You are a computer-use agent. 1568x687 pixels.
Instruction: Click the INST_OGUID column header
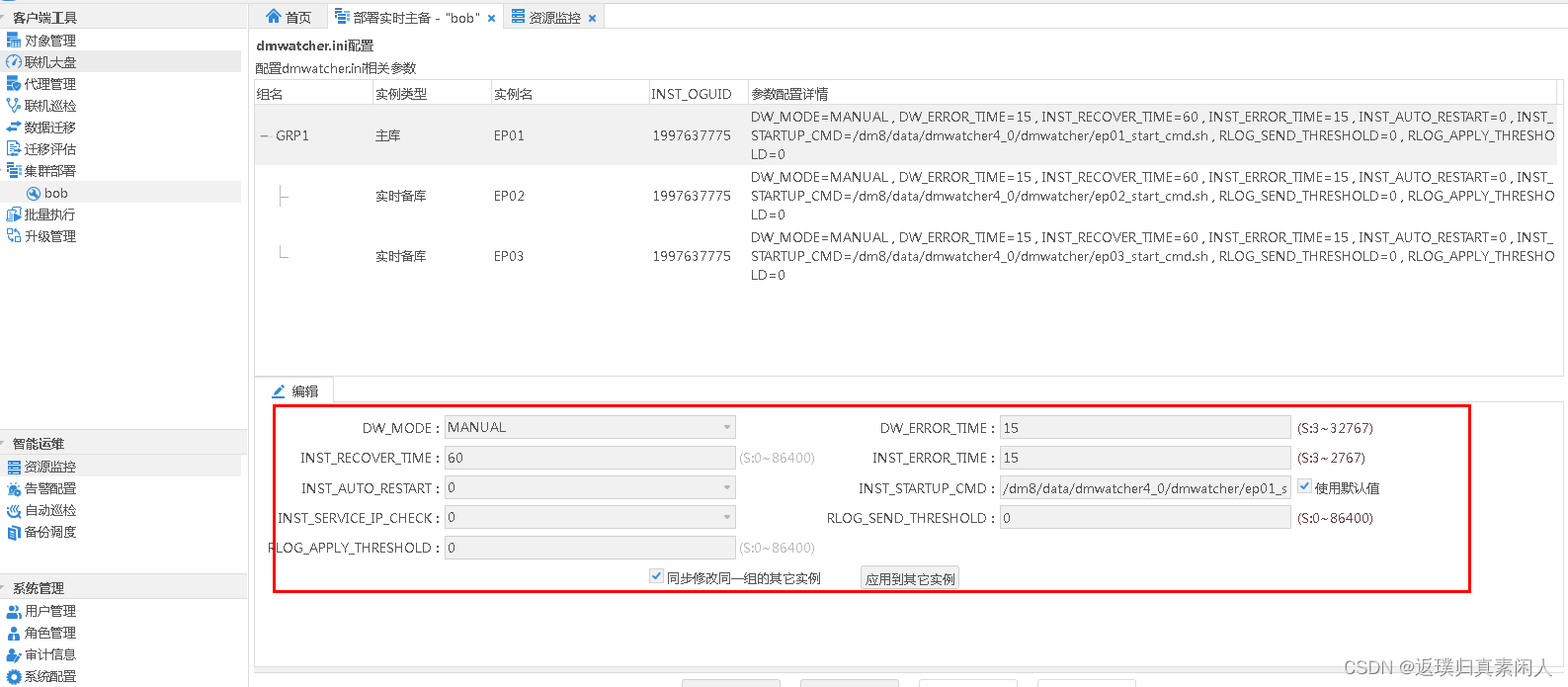(x=699, y=94)
